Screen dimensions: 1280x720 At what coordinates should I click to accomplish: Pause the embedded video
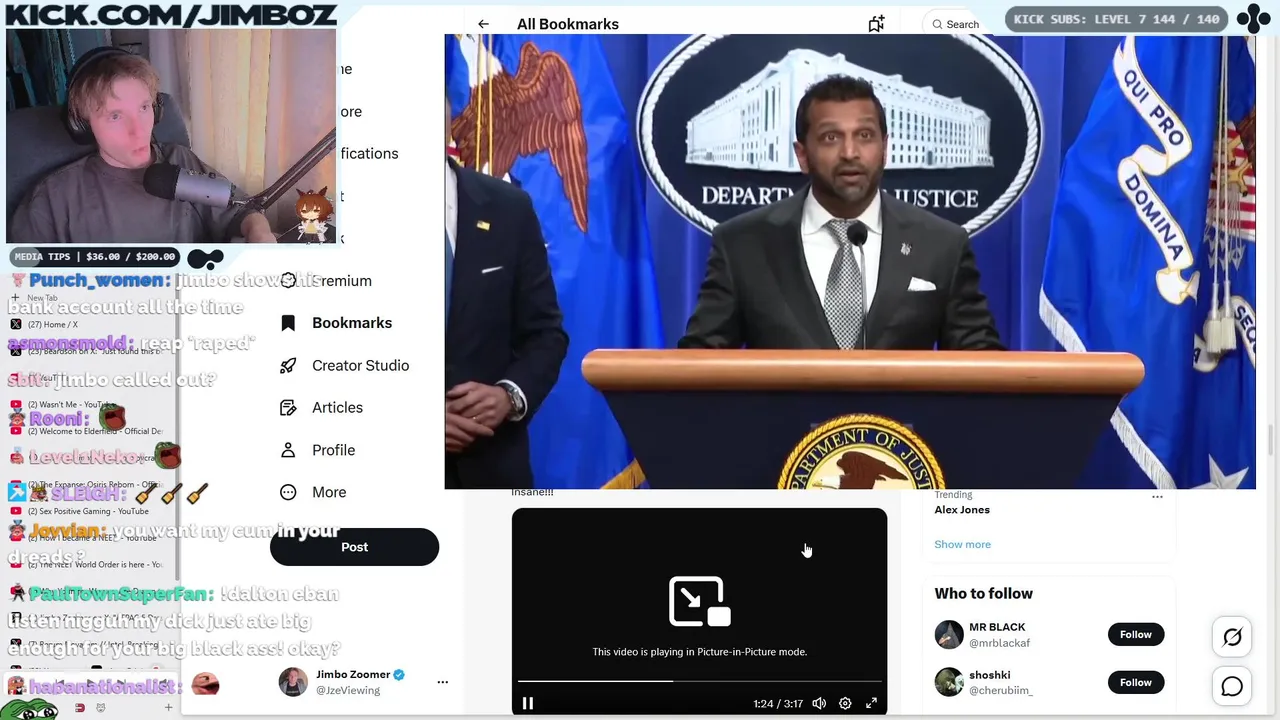click(528, 703)
